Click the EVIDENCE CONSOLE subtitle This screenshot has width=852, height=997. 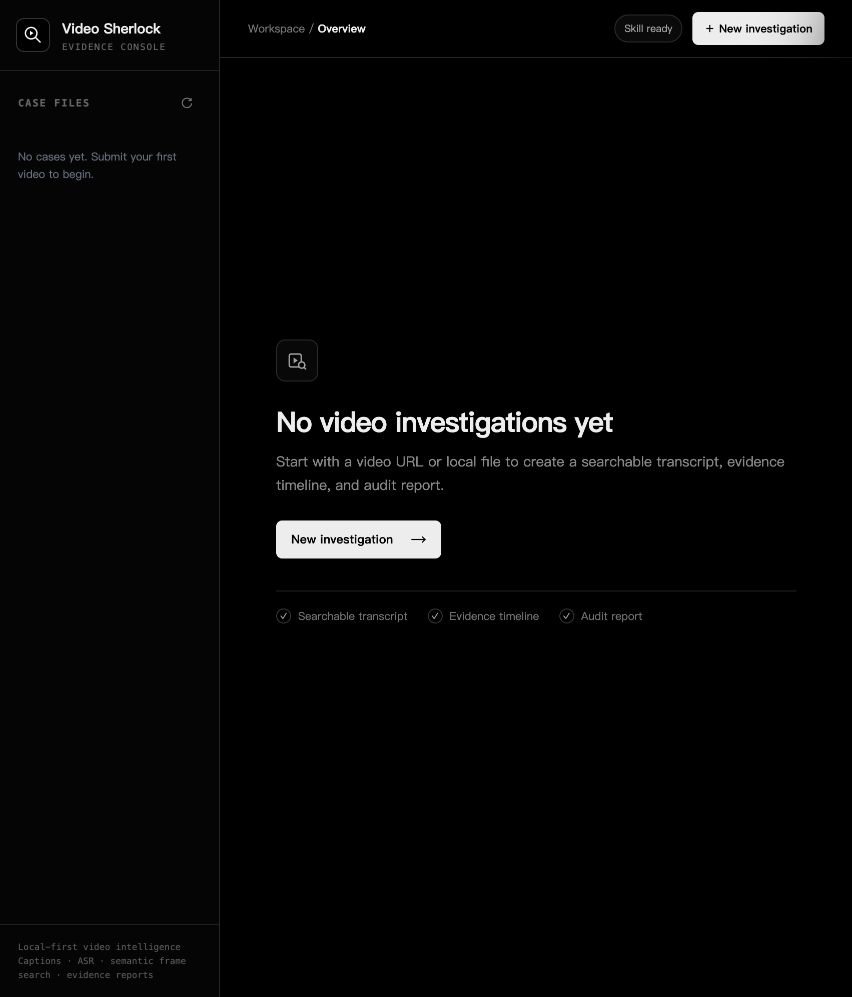coord(113,47)
